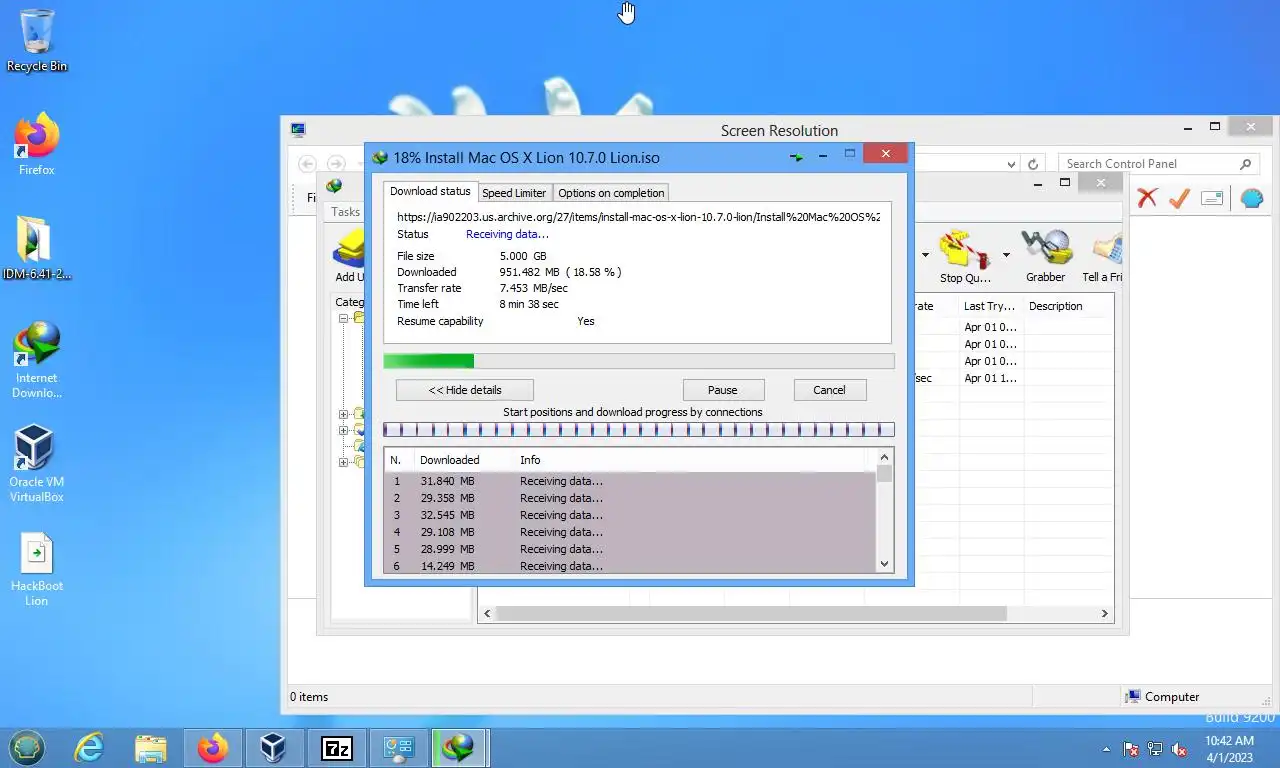Click the horizontal scrollbar thumb in the IDM list

751,613
